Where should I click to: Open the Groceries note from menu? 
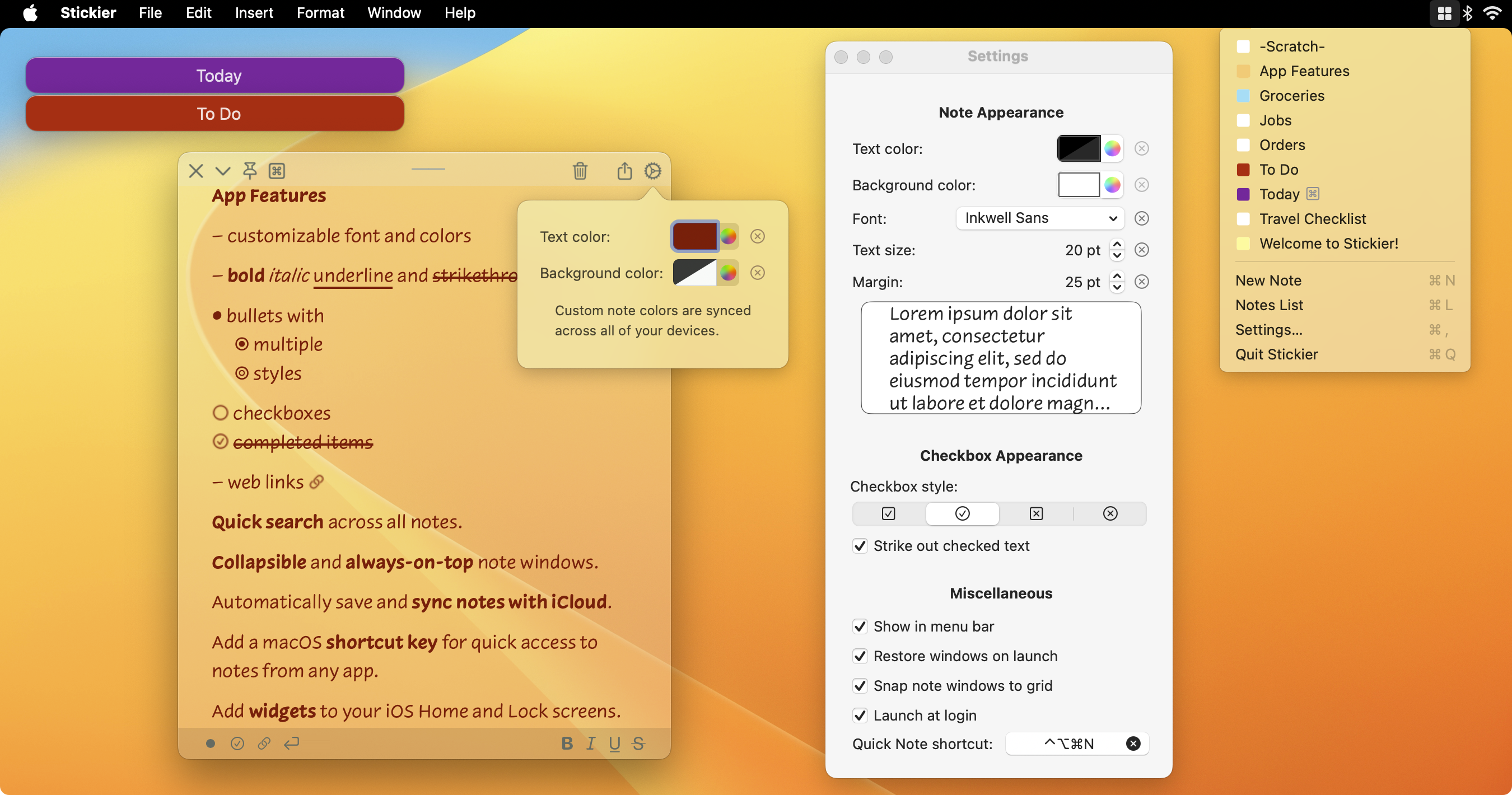point(1345,96)
